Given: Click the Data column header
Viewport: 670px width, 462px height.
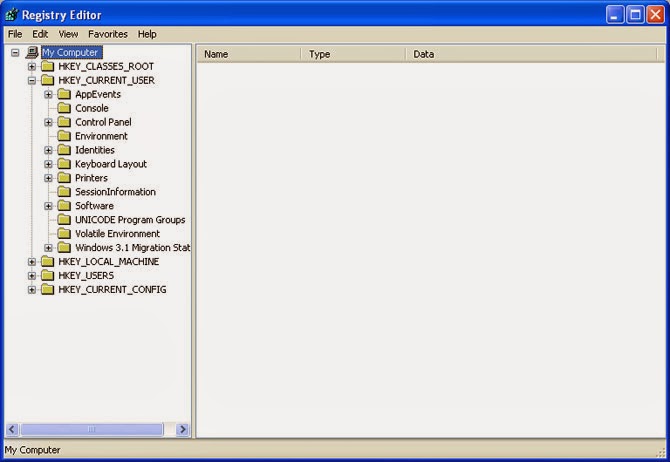Looking at the screenshot, I should (531, 54).
